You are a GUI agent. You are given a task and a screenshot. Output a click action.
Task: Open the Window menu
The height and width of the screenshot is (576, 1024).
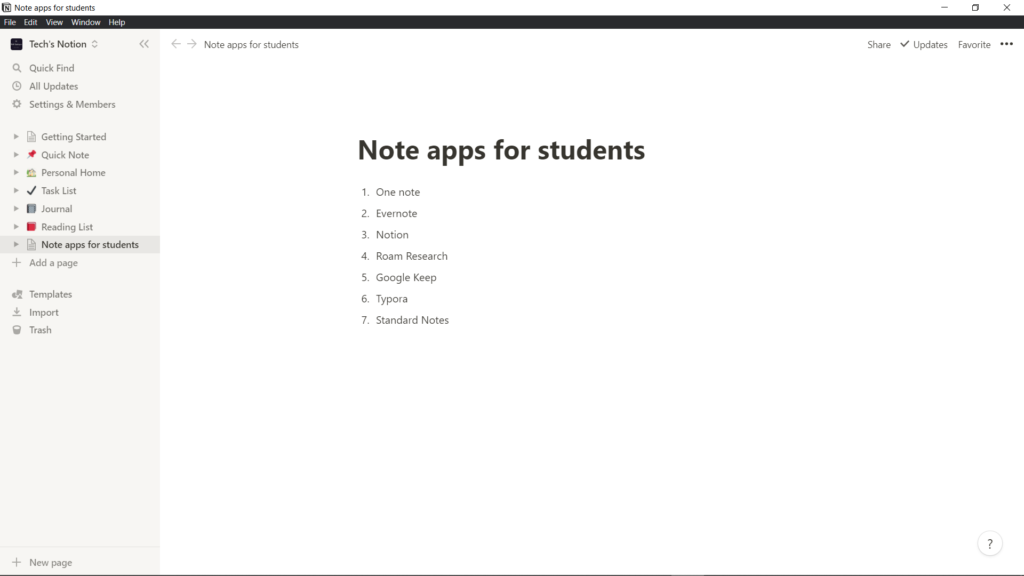pos(86,22)
